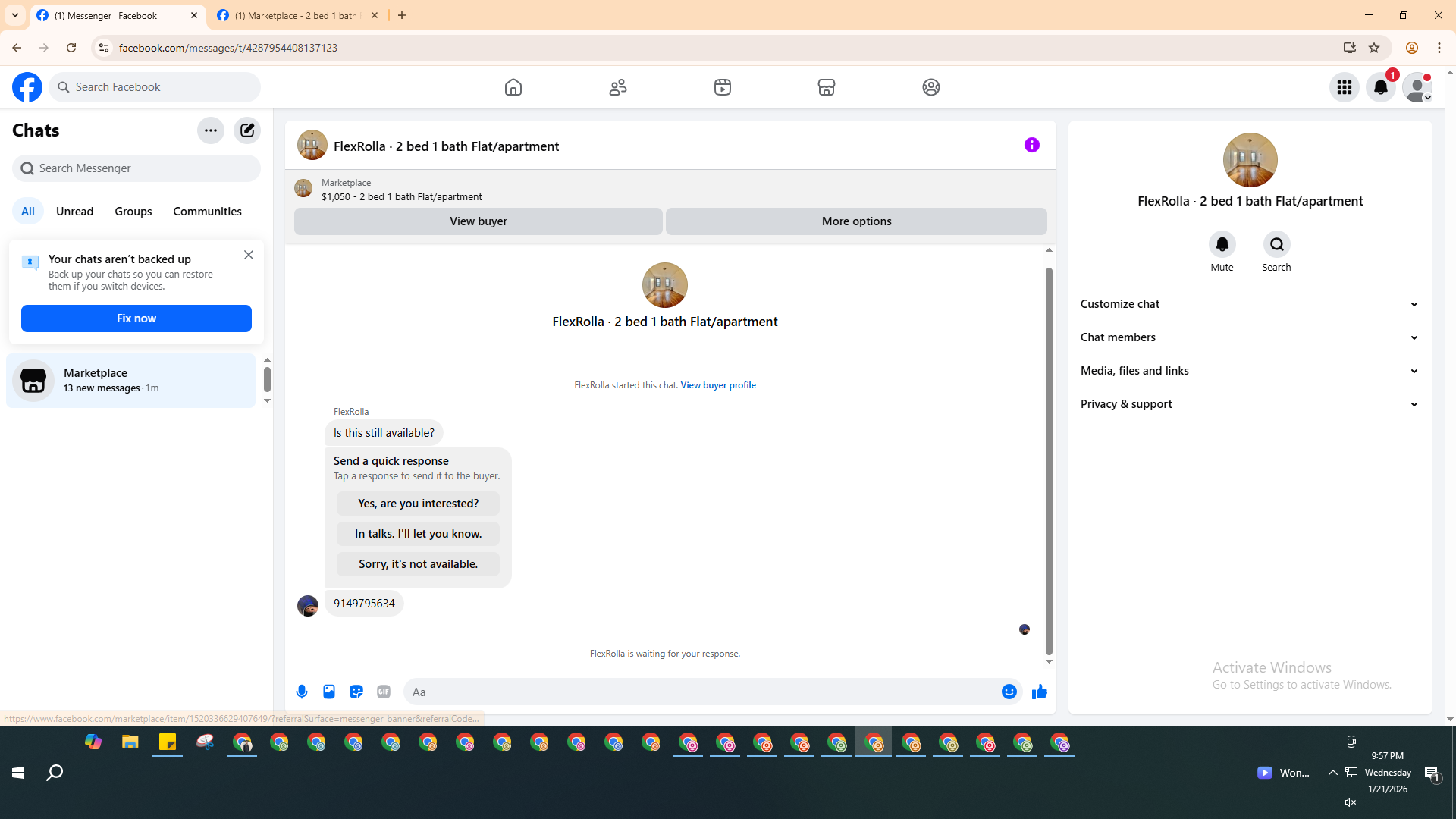Send a thumbs-up like
Image resolution: width=1456 pixels, height=819 pixels.
(x=1039, y=692)
